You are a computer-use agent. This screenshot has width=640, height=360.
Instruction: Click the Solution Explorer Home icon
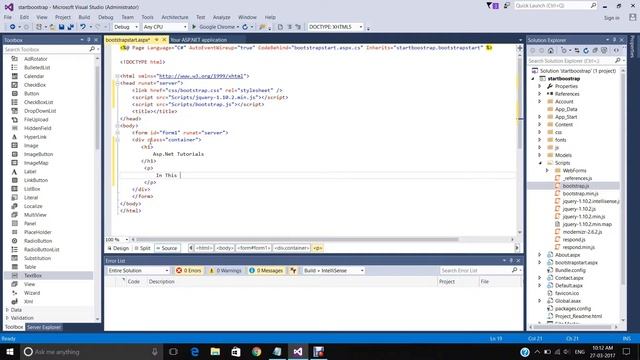(551, 51)
